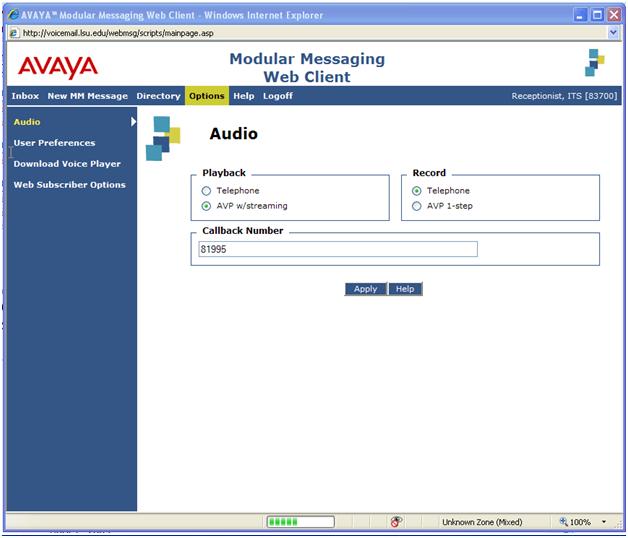Select the Options tab
This screenshot has width=628, height=538.
click(207, 96)
